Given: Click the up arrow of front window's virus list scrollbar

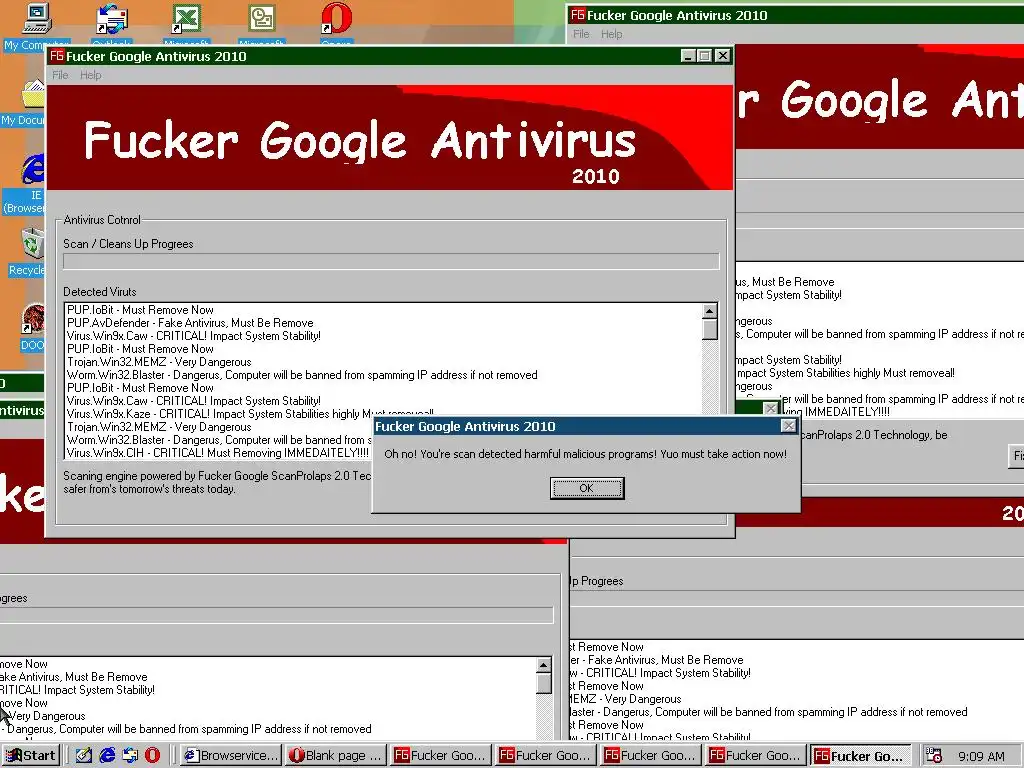Looking at the screenshot, I should pos(710,311).
